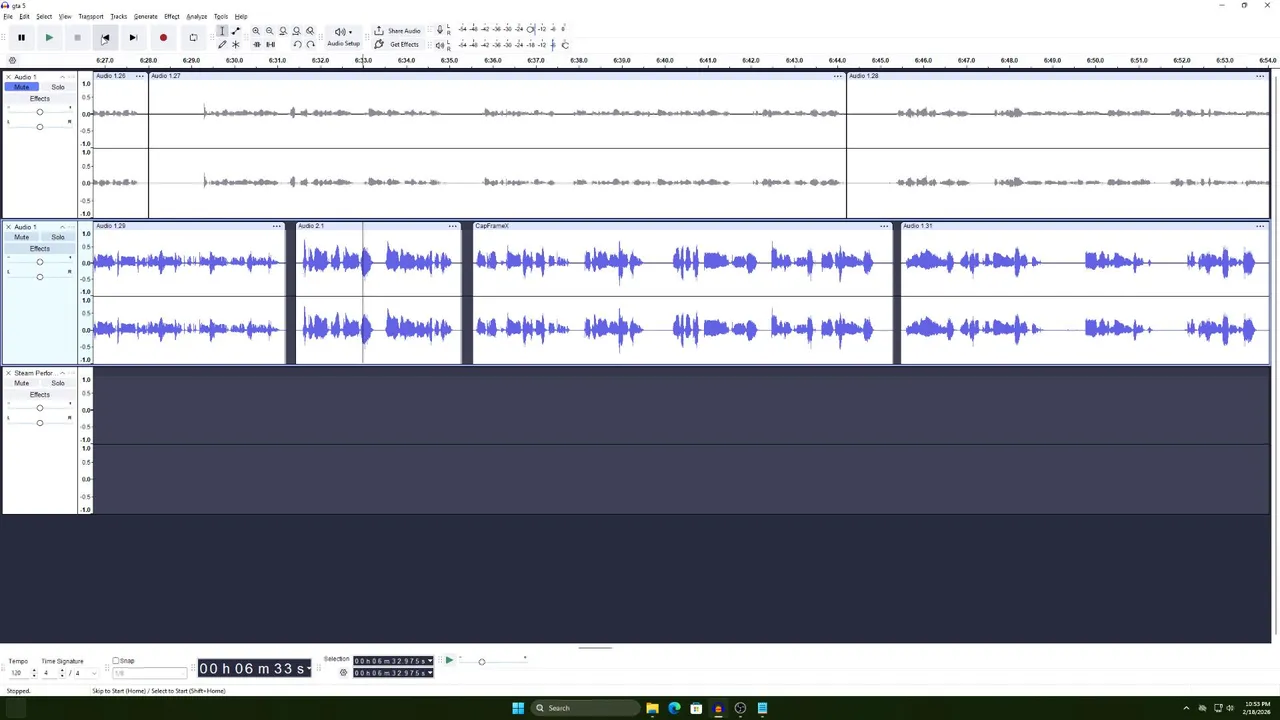Open Audio 1.29 clip options menu

[277, 226]
